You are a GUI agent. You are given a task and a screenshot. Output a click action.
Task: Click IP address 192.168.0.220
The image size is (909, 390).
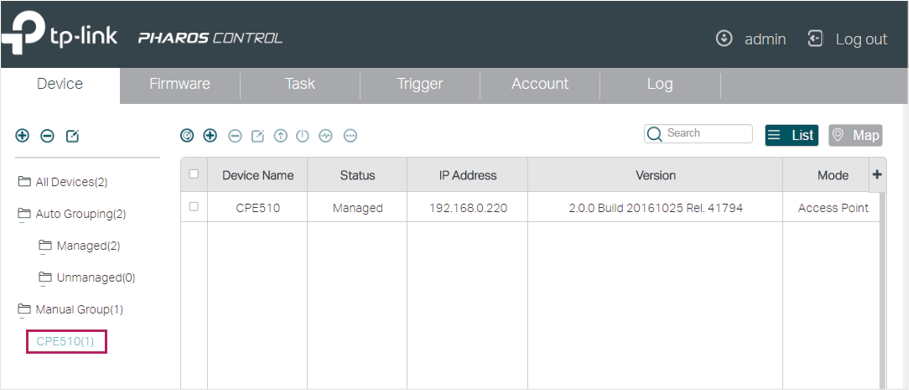[467, 208]
